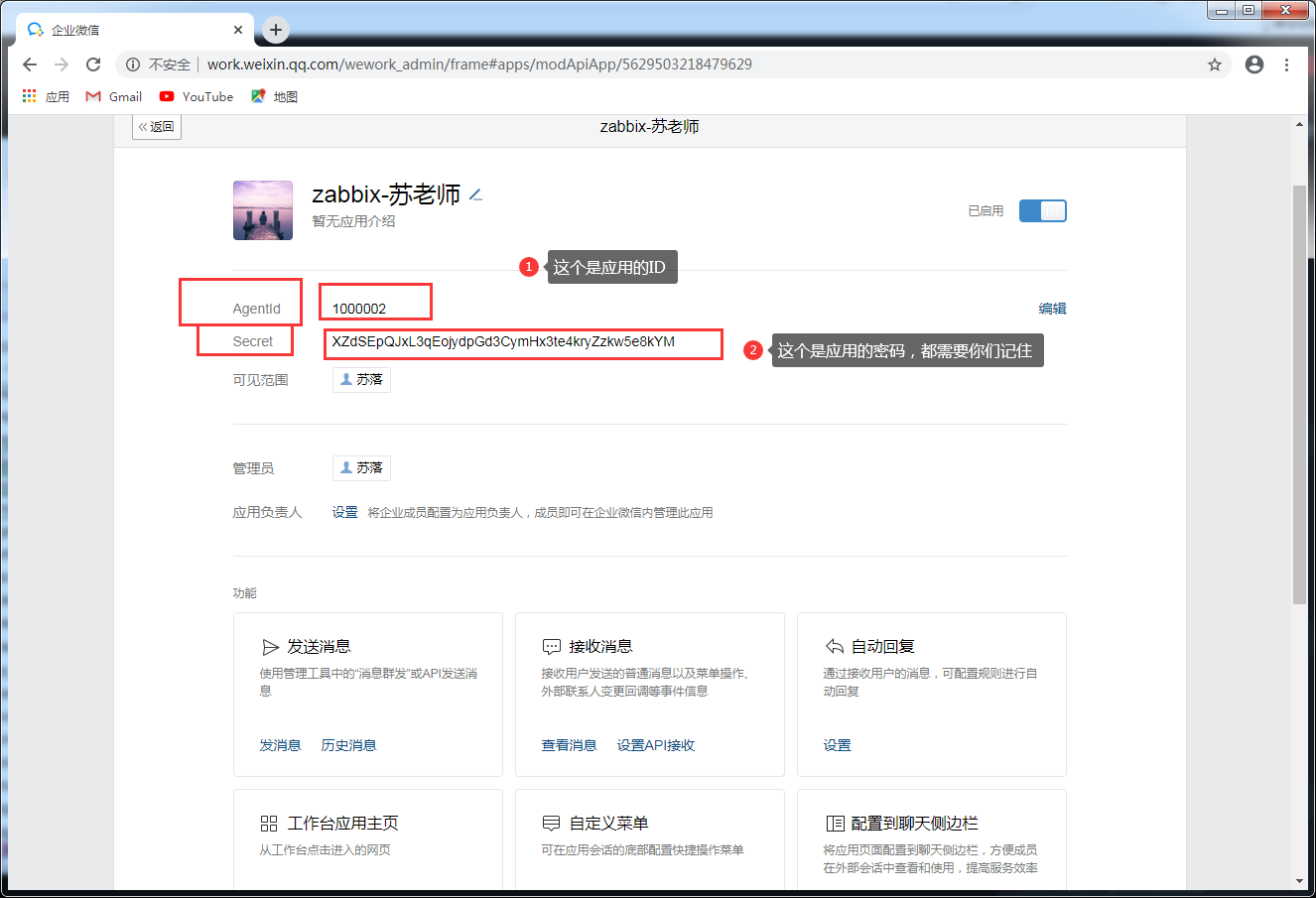Click the 可见范围 label
1316x898 pixels.
click(260, 380)
